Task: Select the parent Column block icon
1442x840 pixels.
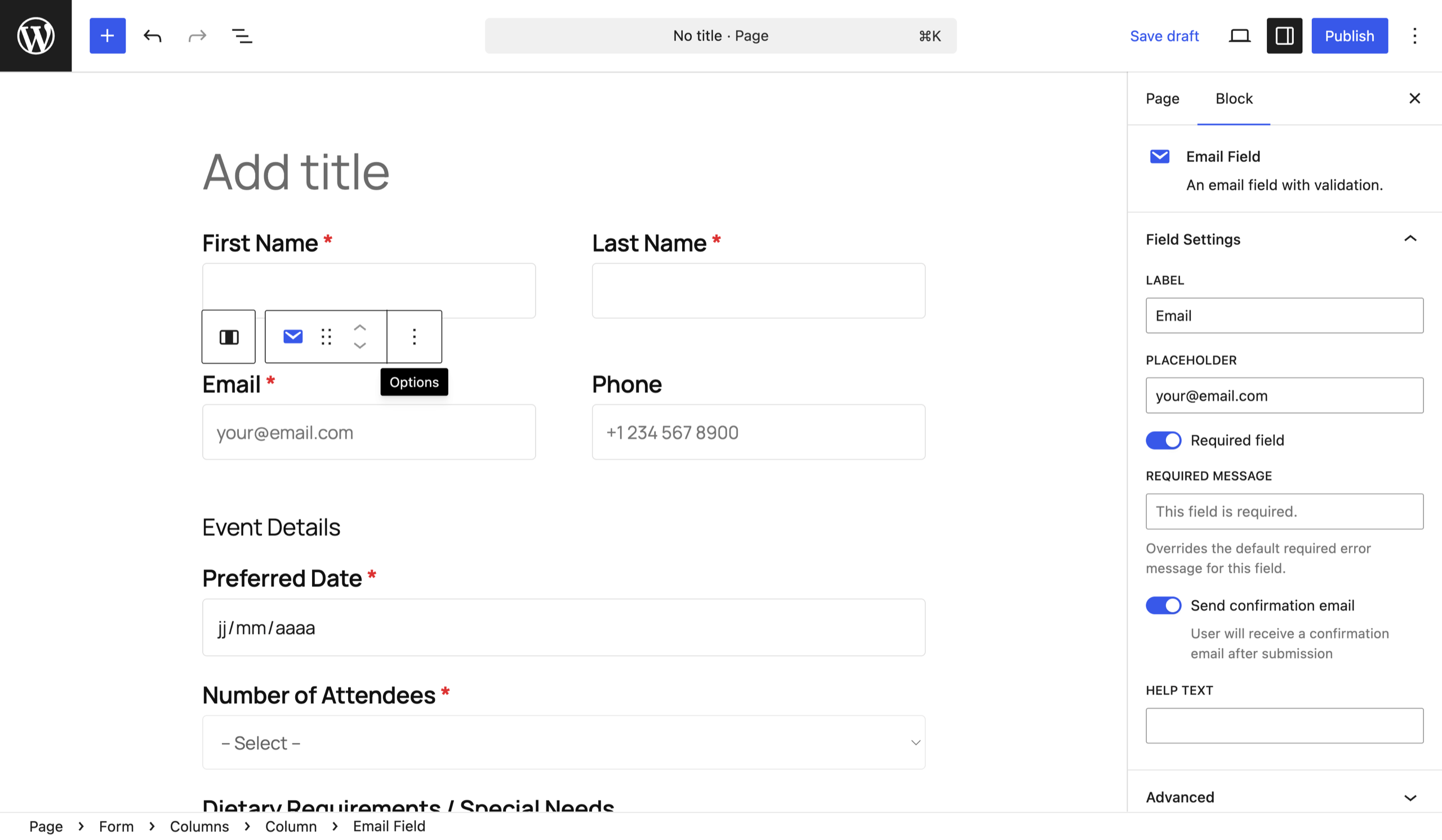Action: point(228,337)
